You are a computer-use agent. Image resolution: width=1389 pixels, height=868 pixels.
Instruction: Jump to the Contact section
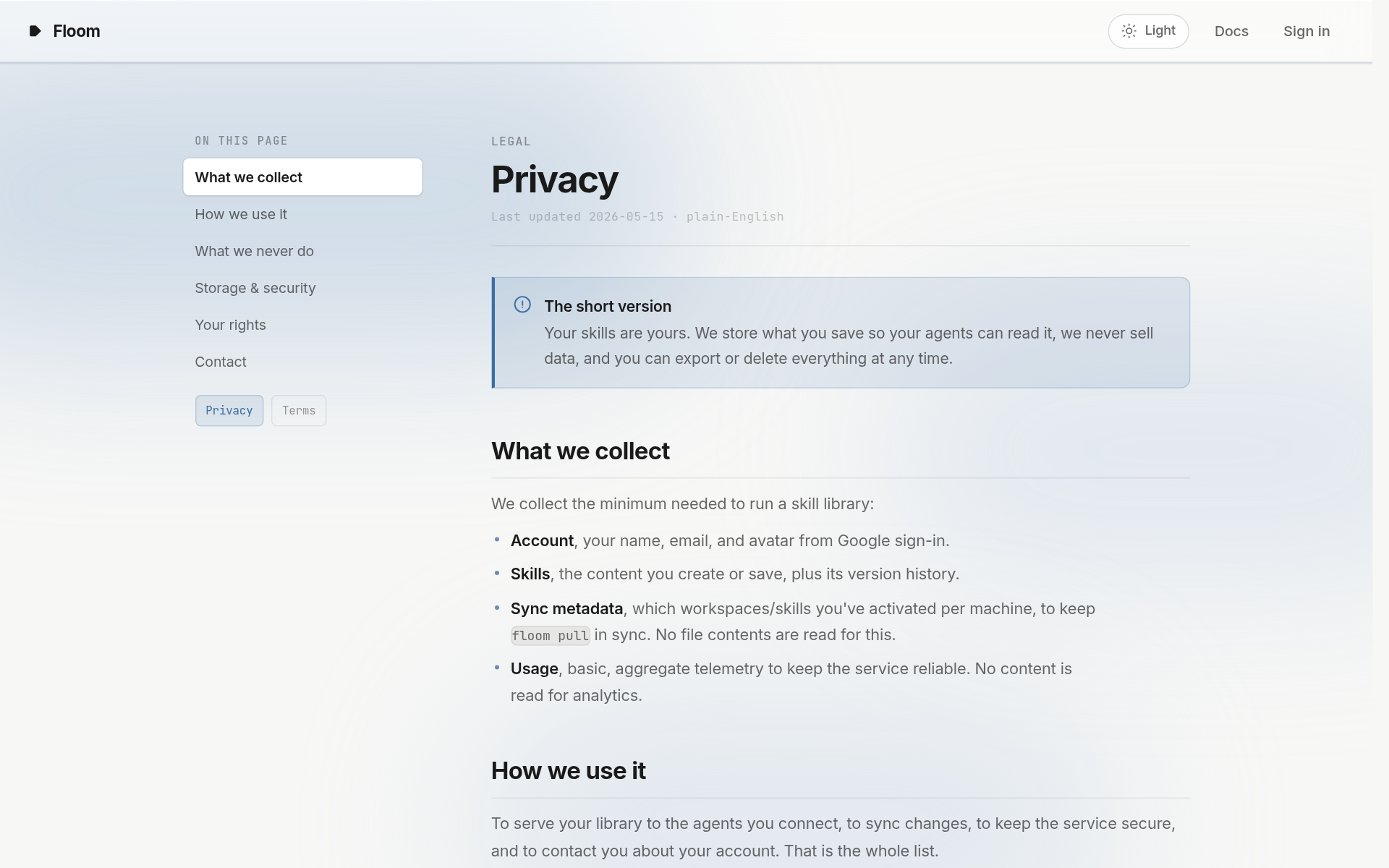tap(221, 362)
